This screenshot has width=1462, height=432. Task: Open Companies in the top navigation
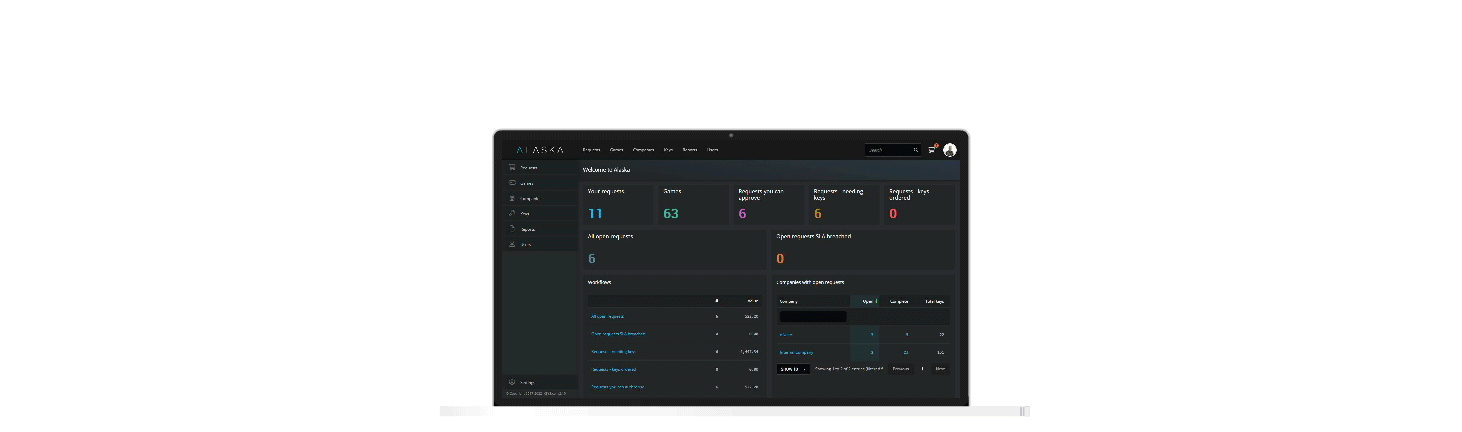coord(643,150)
